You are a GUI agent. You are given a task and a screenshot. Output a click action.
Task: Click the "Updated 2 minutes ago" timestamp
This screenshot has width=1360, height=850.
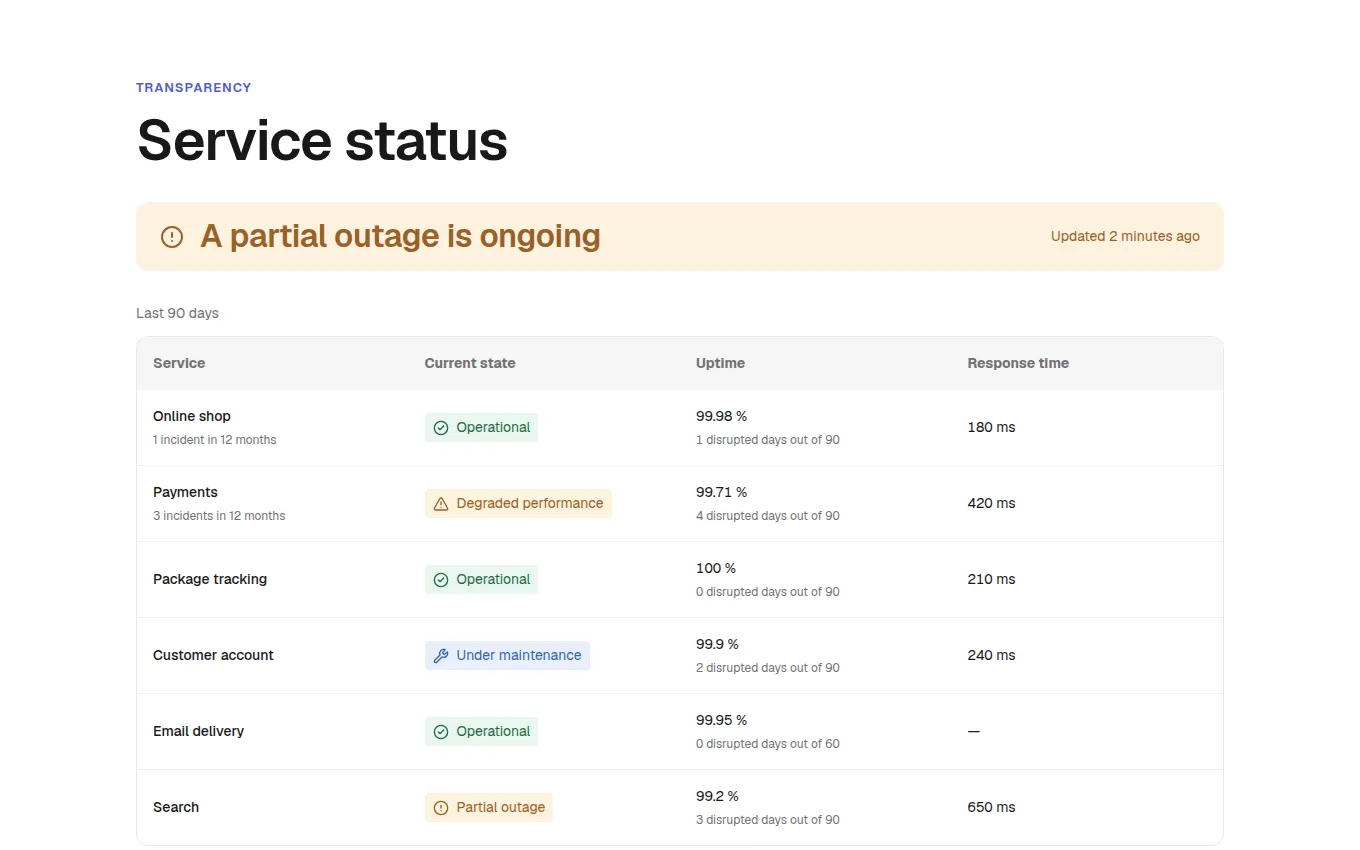tap(1125, 237)
